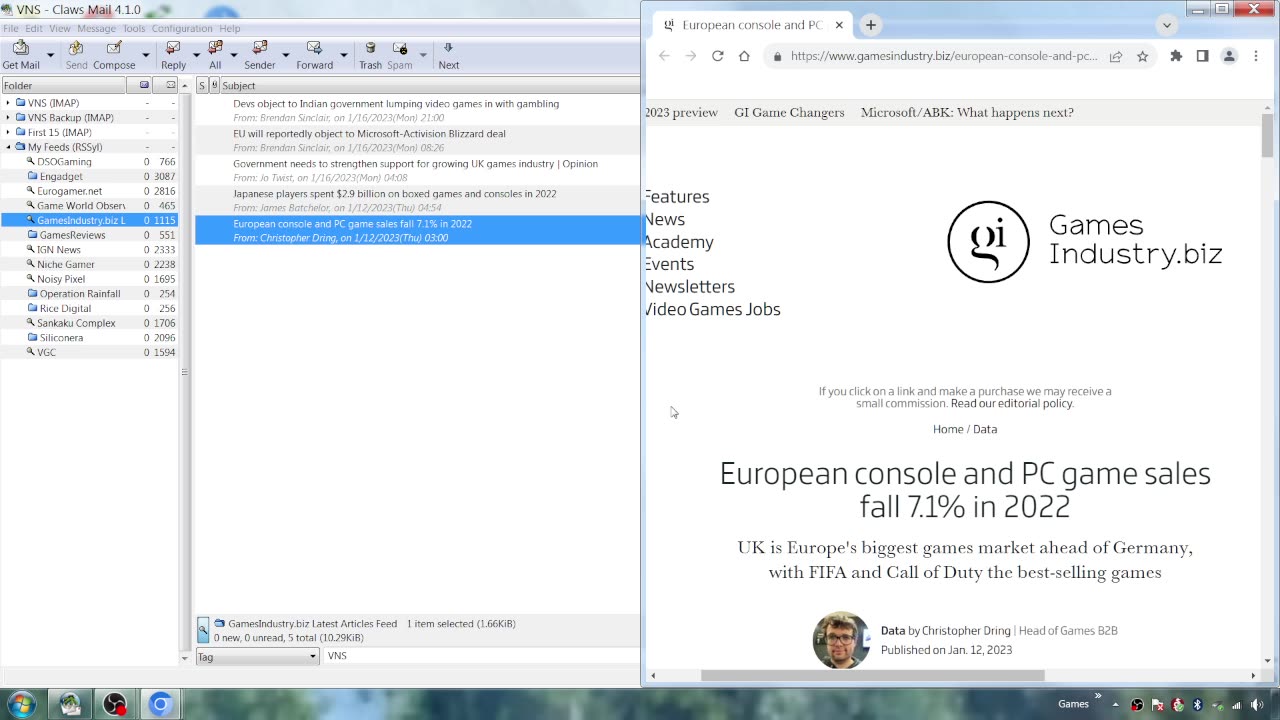Toggle the browser side panel
The height and width of the screenshot is (720, 1280).
[x=1202, y=56]
